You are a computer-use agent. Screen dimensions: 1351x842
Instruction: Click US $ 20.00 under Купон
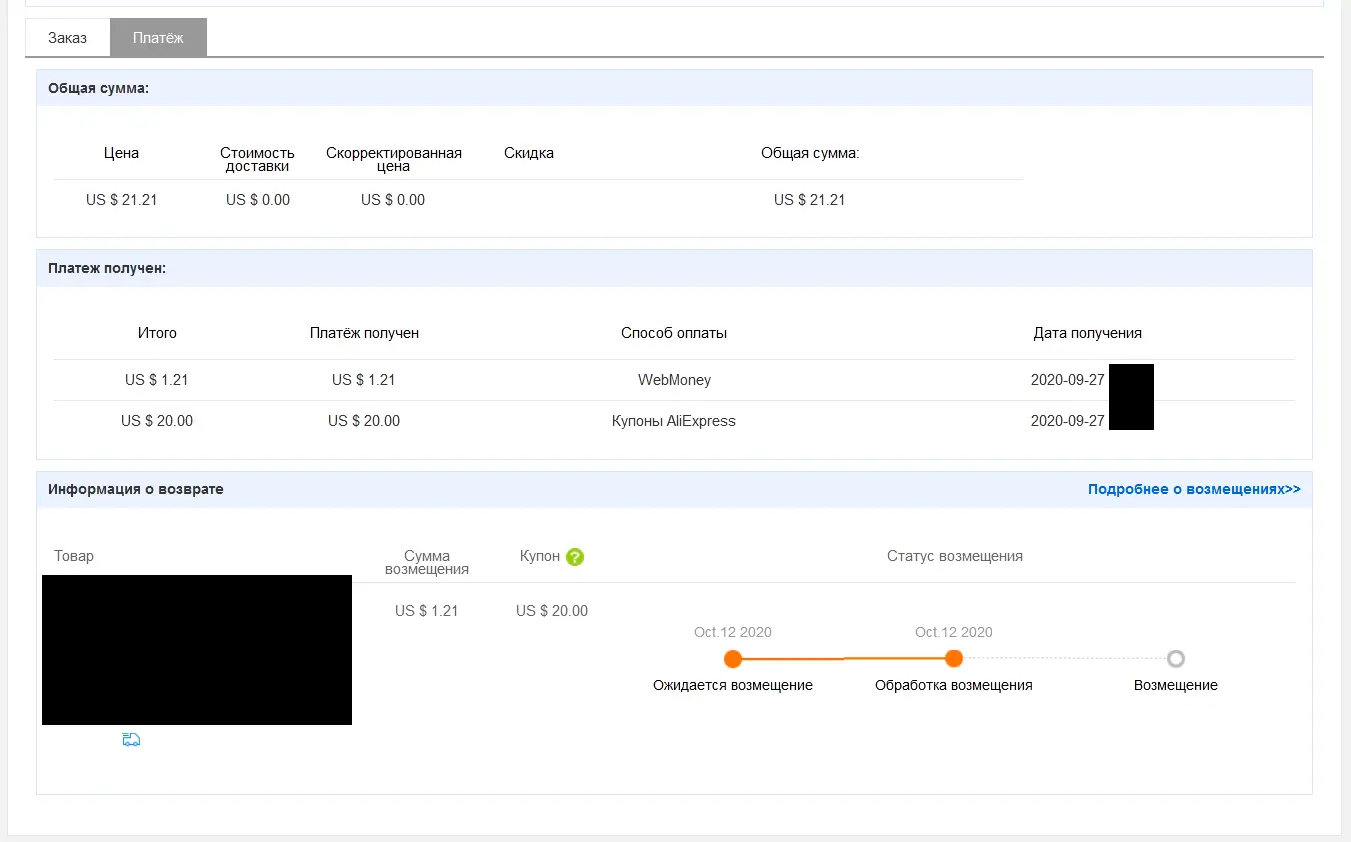pyautogui.click(x=552, y=610)
